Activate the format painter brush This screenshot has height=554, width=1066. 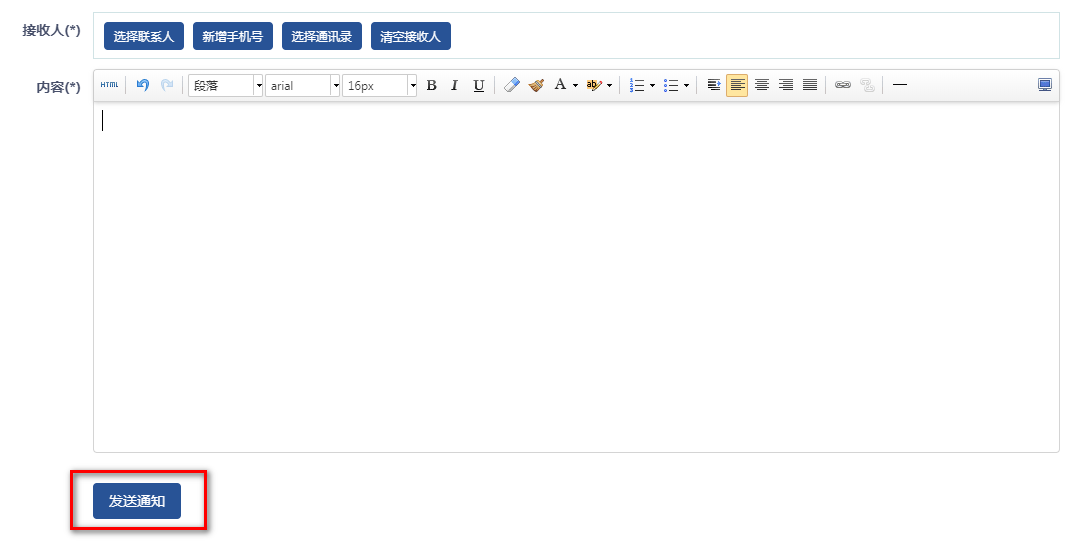[x=536, y=85]
